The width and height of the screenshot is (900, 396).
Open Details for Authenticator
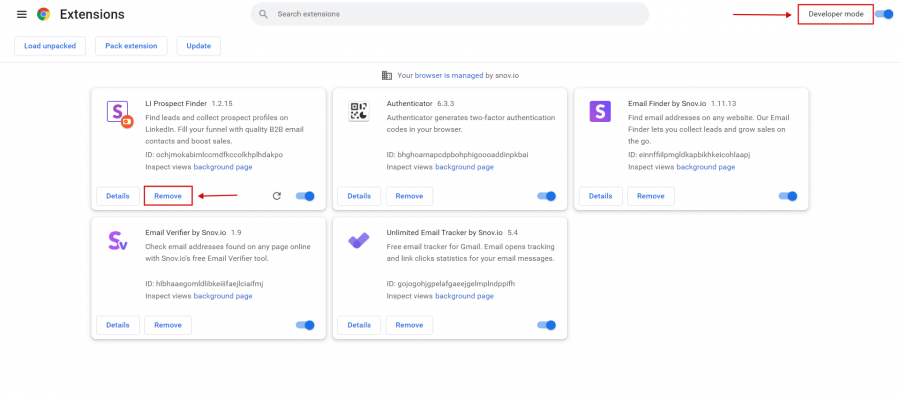(359, 196)
